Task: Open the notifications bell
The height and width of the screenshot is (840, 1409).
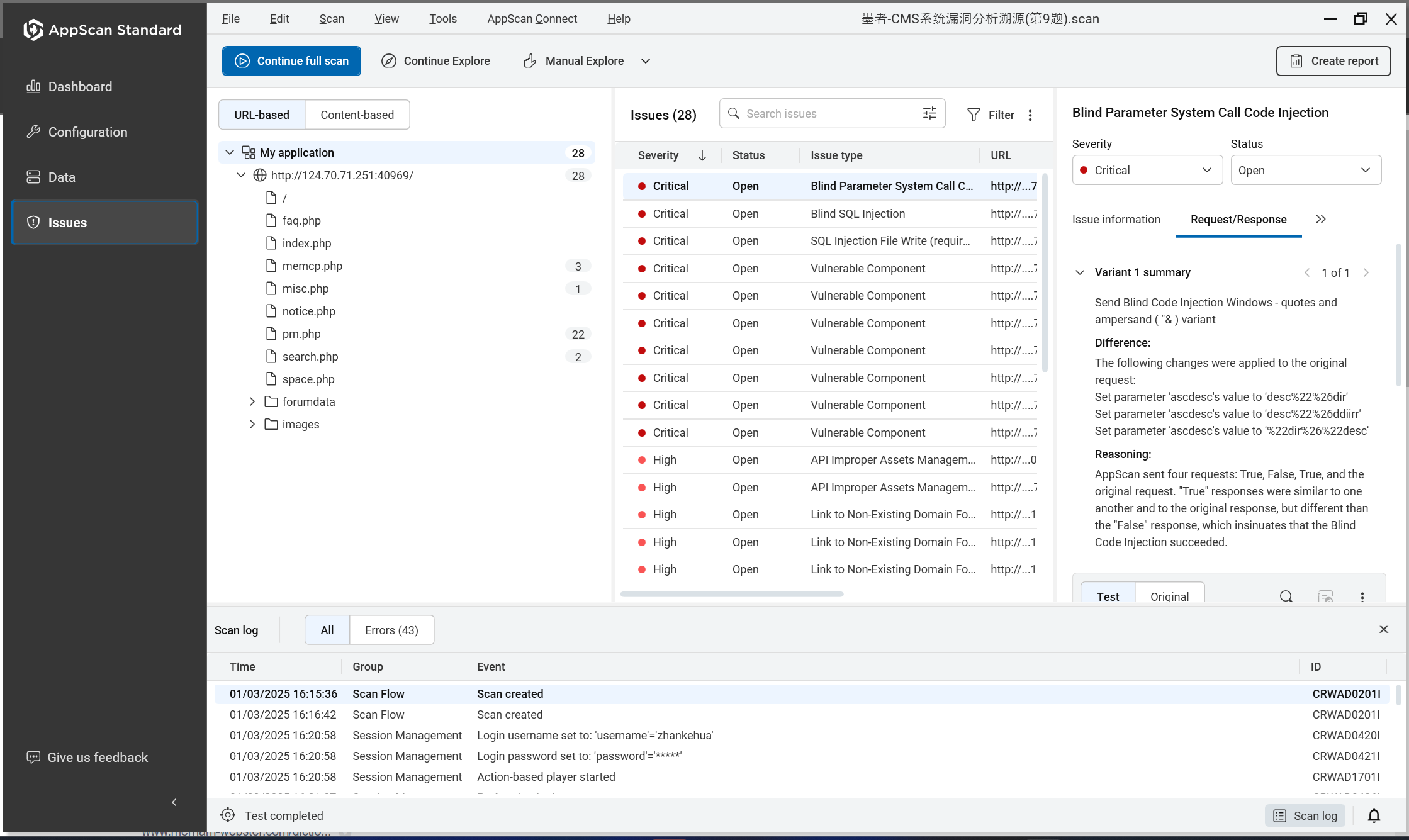Action: [x=1374, y=815]
